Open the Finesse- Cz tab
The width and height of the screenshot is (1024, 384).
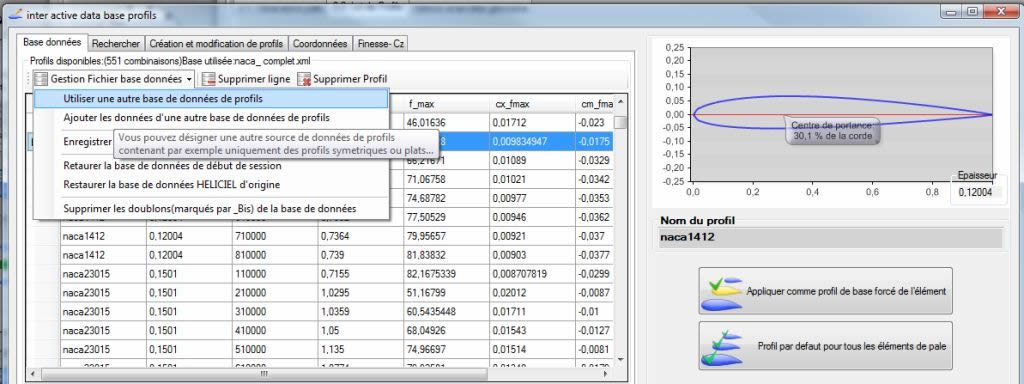pyautogui.click(x=381, y=44)
